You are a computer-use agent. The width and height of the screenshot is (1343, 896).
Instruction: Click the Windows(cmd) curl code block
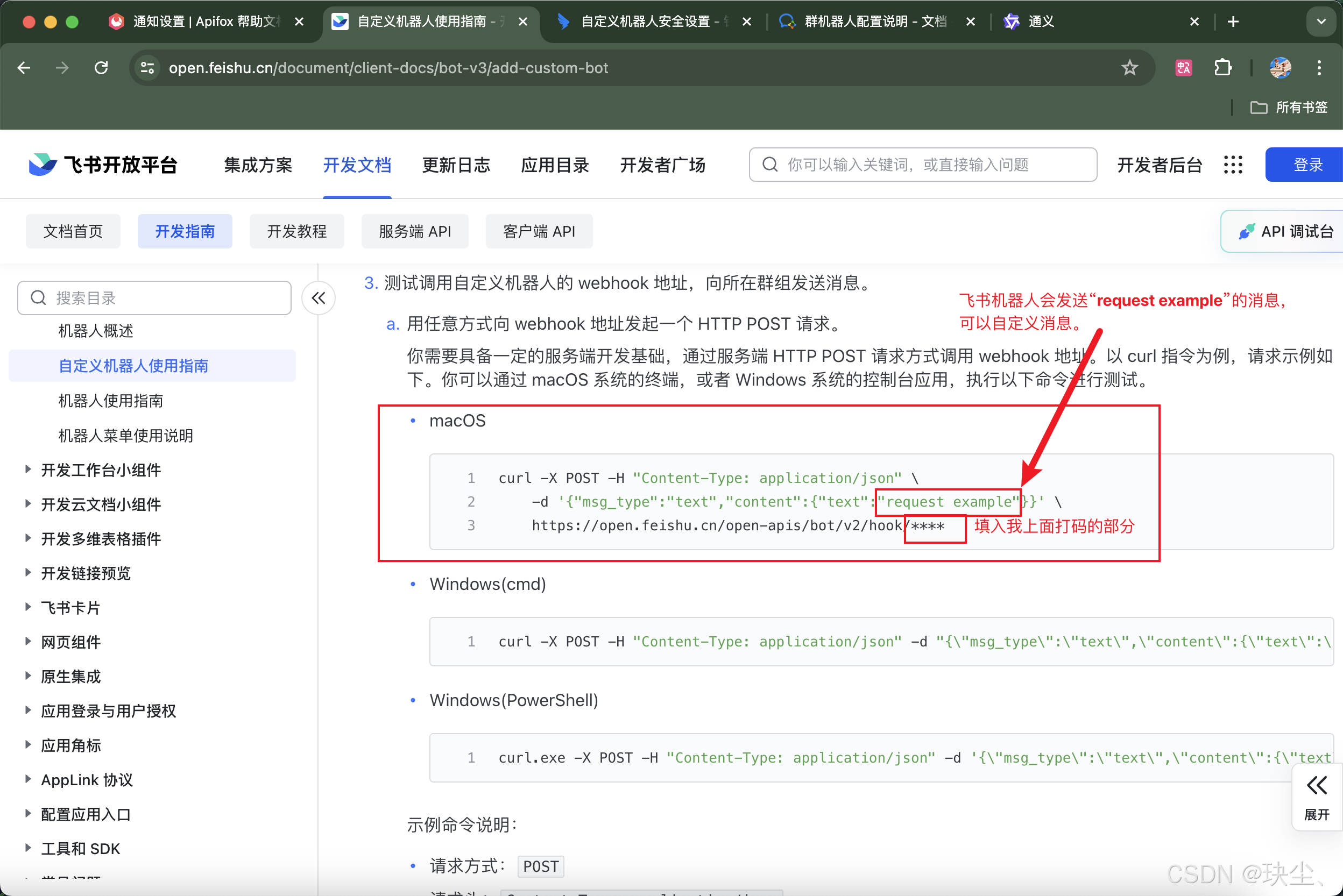tap(881, 642)
